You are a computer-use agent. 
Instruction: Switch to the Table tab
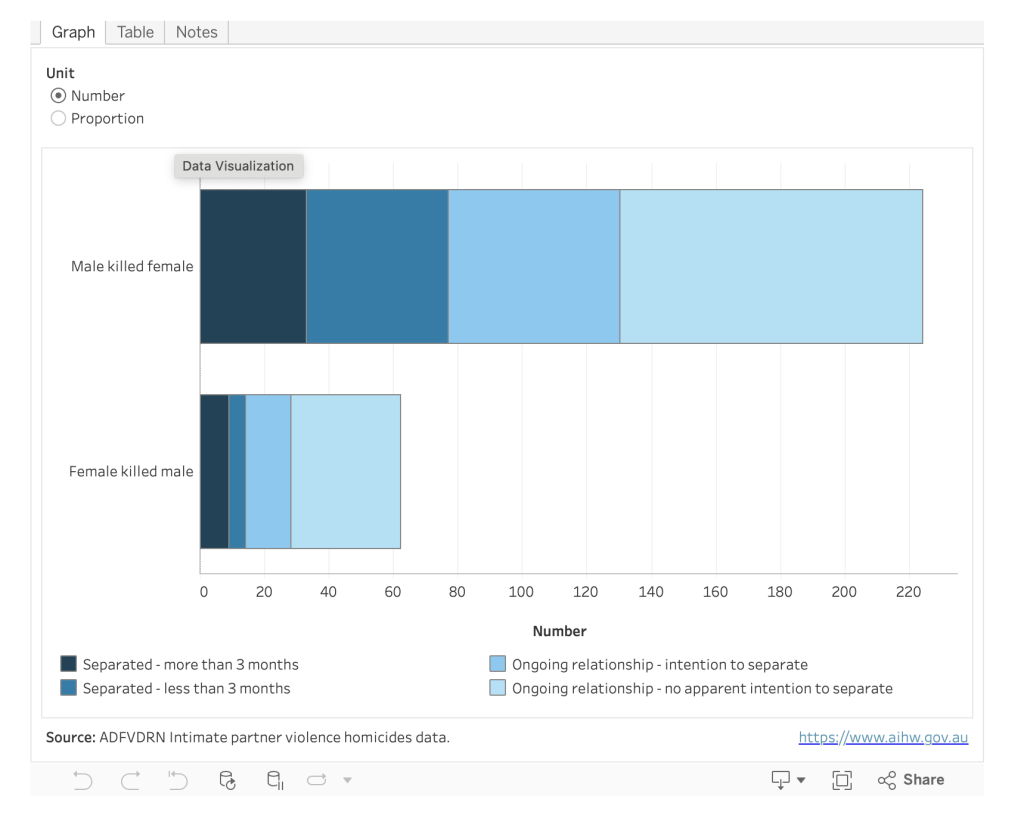(135, 32)
